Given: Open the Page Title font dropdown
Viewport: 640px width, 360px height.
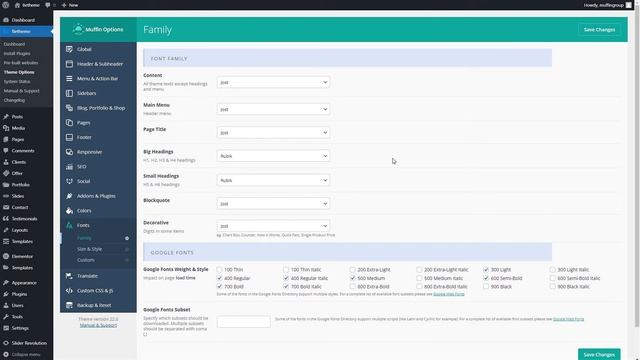Looking at the screenshot, I should (273, 132).
